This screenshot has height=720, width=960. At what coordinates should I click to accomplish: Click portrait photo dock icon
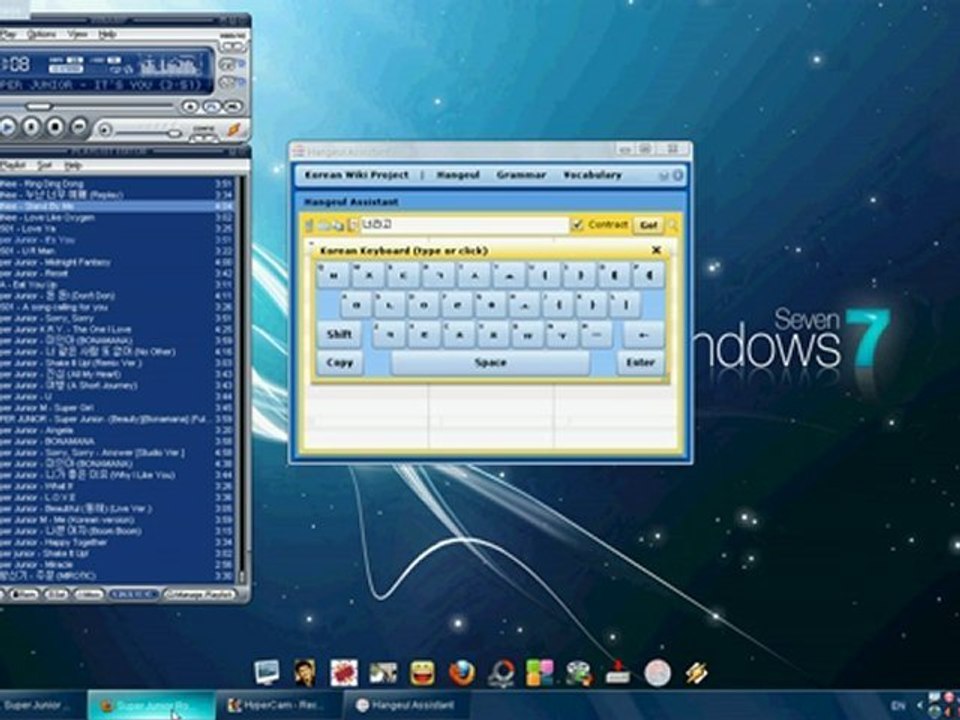tap(305, 673)
